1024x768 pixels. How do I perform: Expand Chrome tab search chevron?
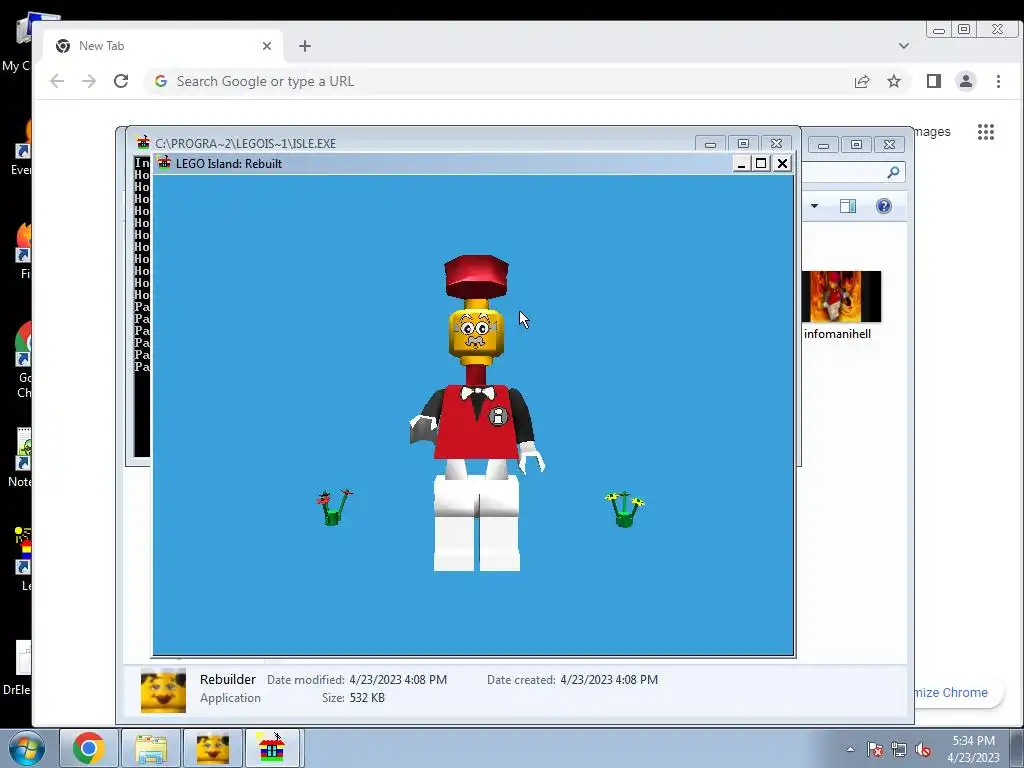point(903,46)
